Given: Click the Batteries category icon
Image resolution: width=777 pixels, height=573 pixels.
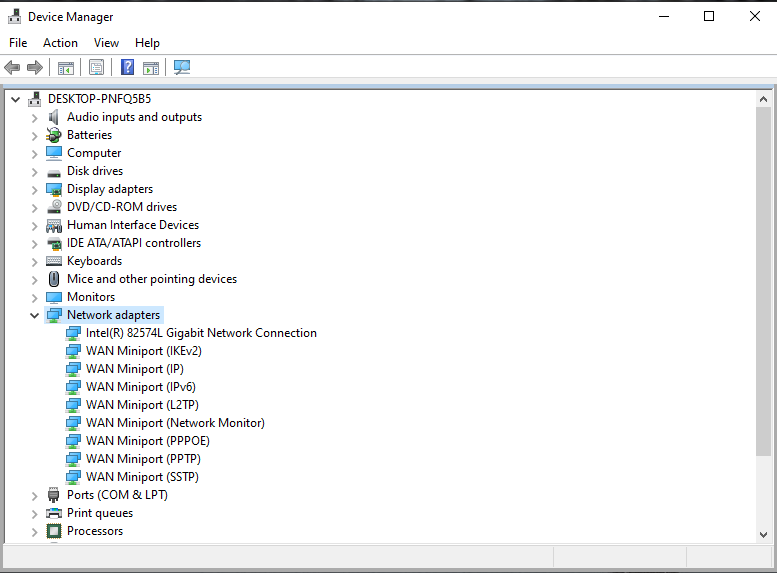Looking at the screenshot, I should coord(54,135).
